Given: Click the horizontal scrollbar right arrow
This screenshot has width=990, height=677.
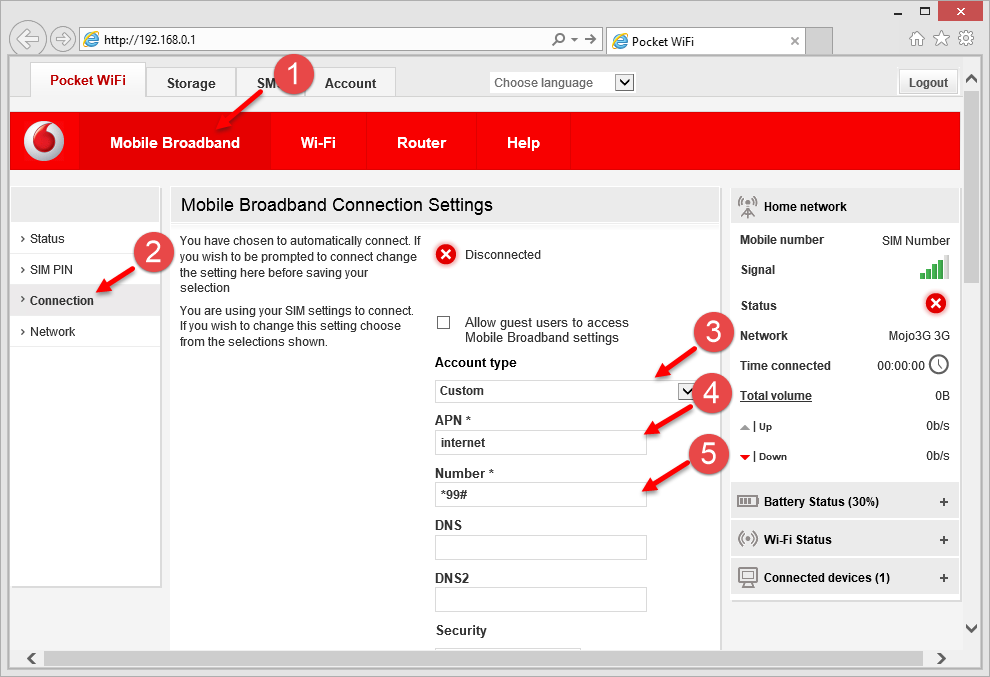Looking at the screenshot, I should coord(941,658).
